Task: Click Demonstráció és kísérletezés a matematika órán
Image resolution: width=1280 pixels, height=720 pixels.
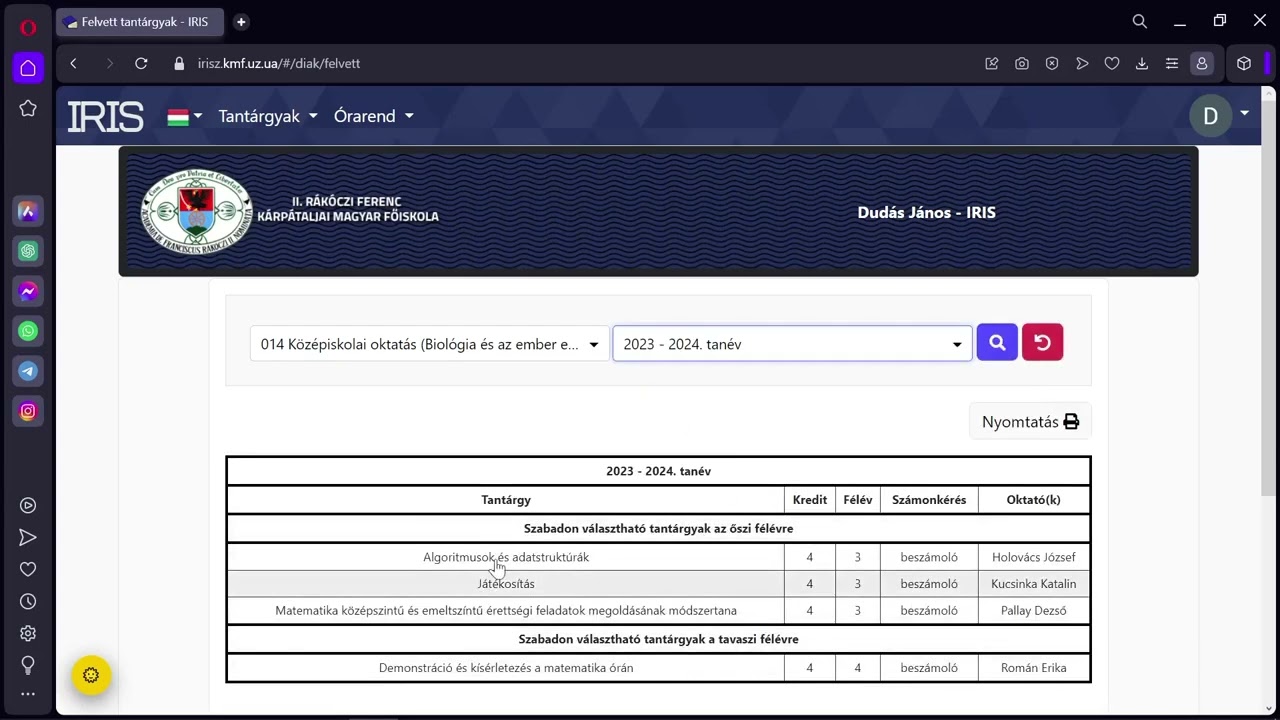Action: [506, 668]
